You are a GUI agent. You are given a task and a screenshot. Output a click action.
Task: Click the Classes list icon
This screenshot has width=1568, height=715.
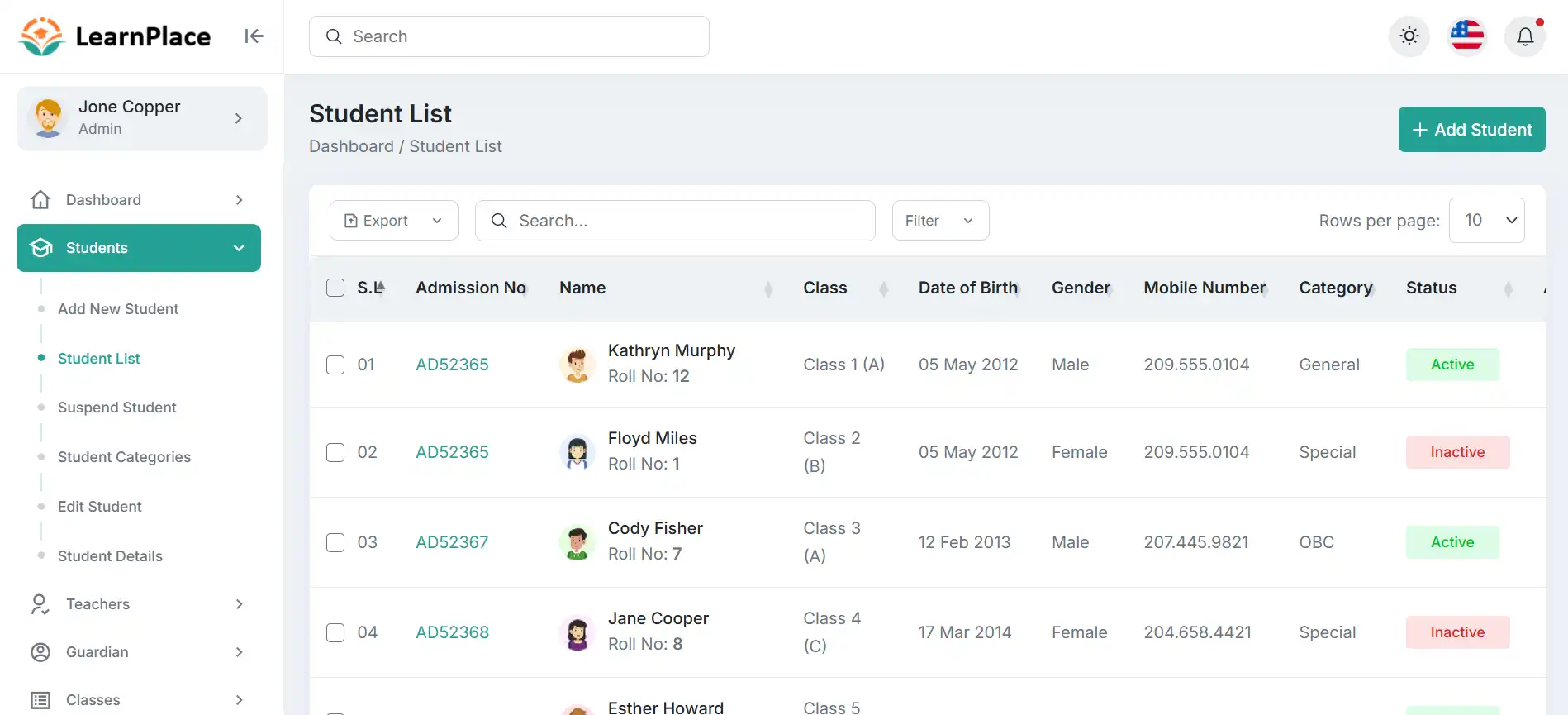click(40, 700)
